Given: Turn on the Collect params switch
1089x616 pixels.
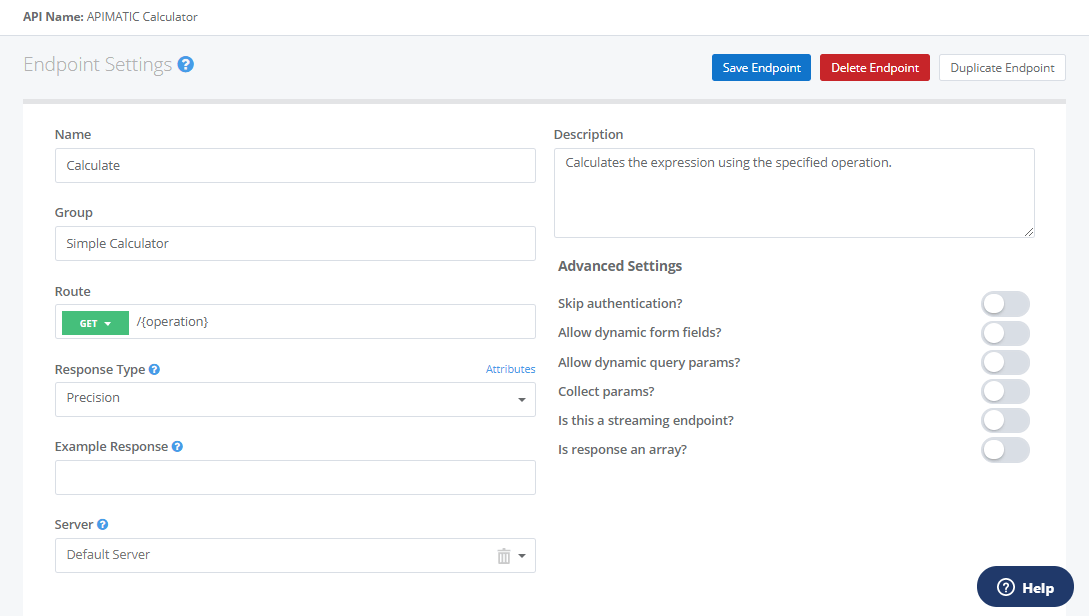Looking at the screenshot, I should 1004,390.
